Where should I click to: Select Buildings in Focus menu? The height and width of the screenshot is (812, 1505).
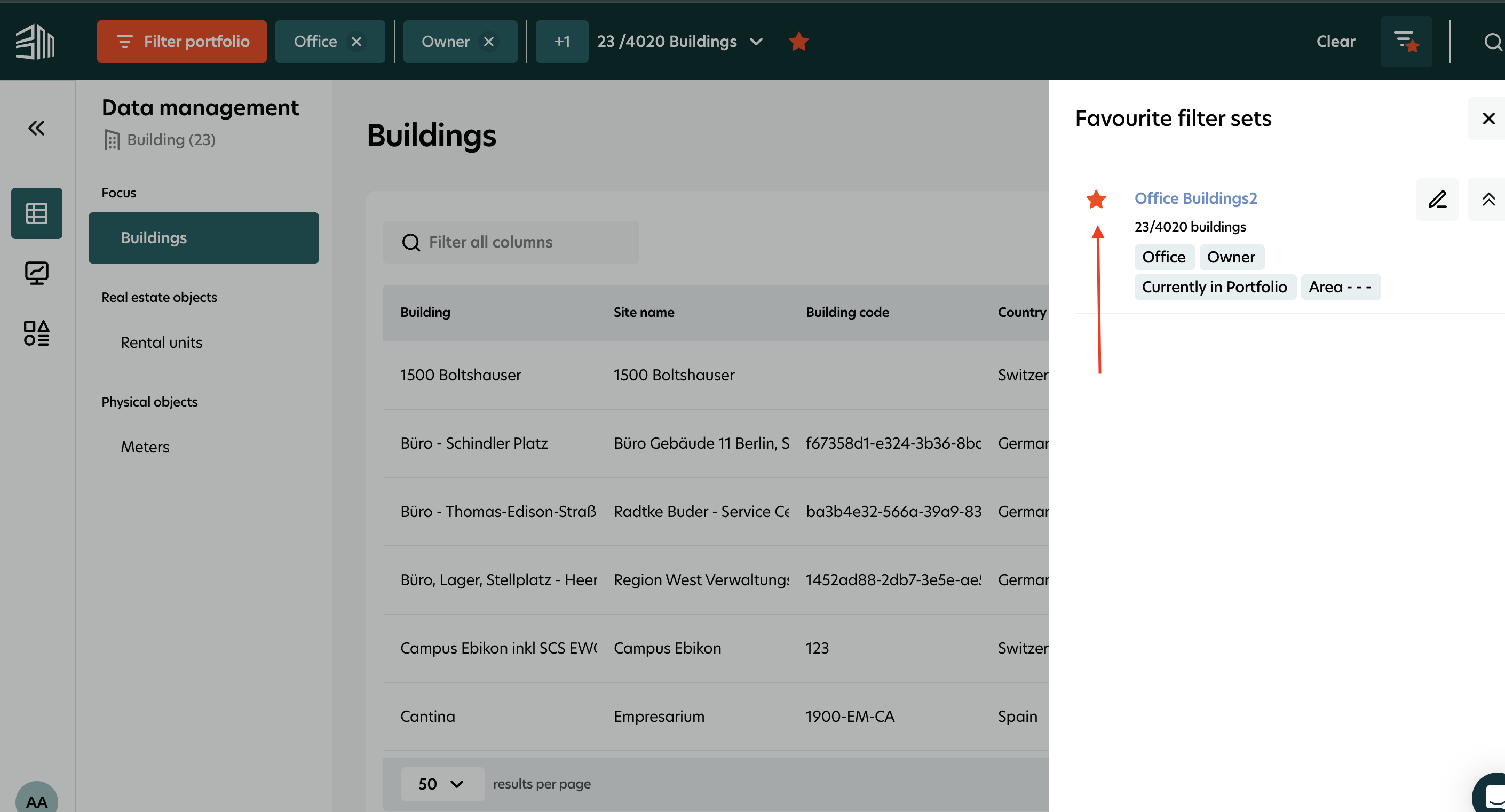click(204, 238)
